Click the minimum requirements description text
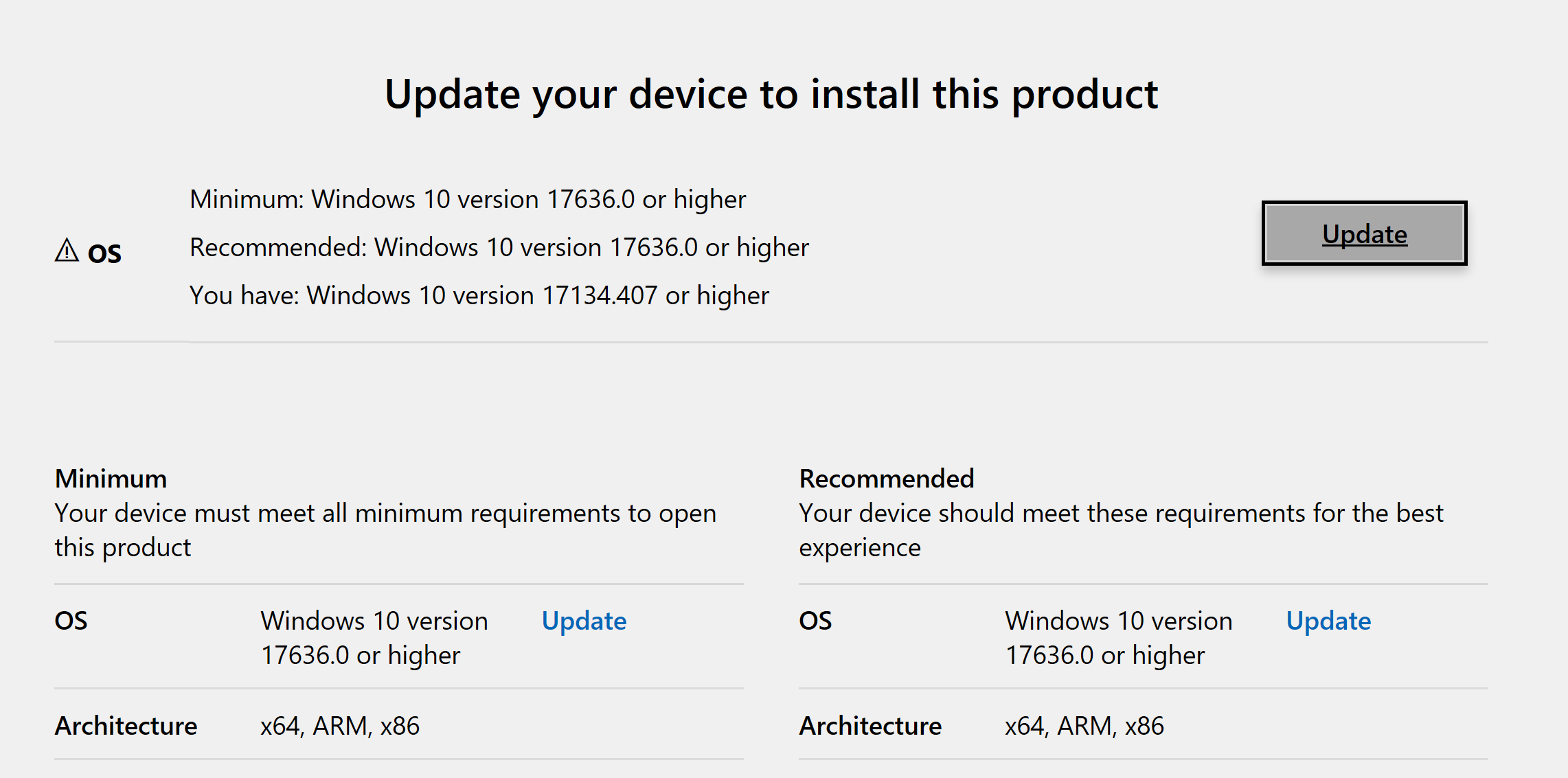 [385, 530]
